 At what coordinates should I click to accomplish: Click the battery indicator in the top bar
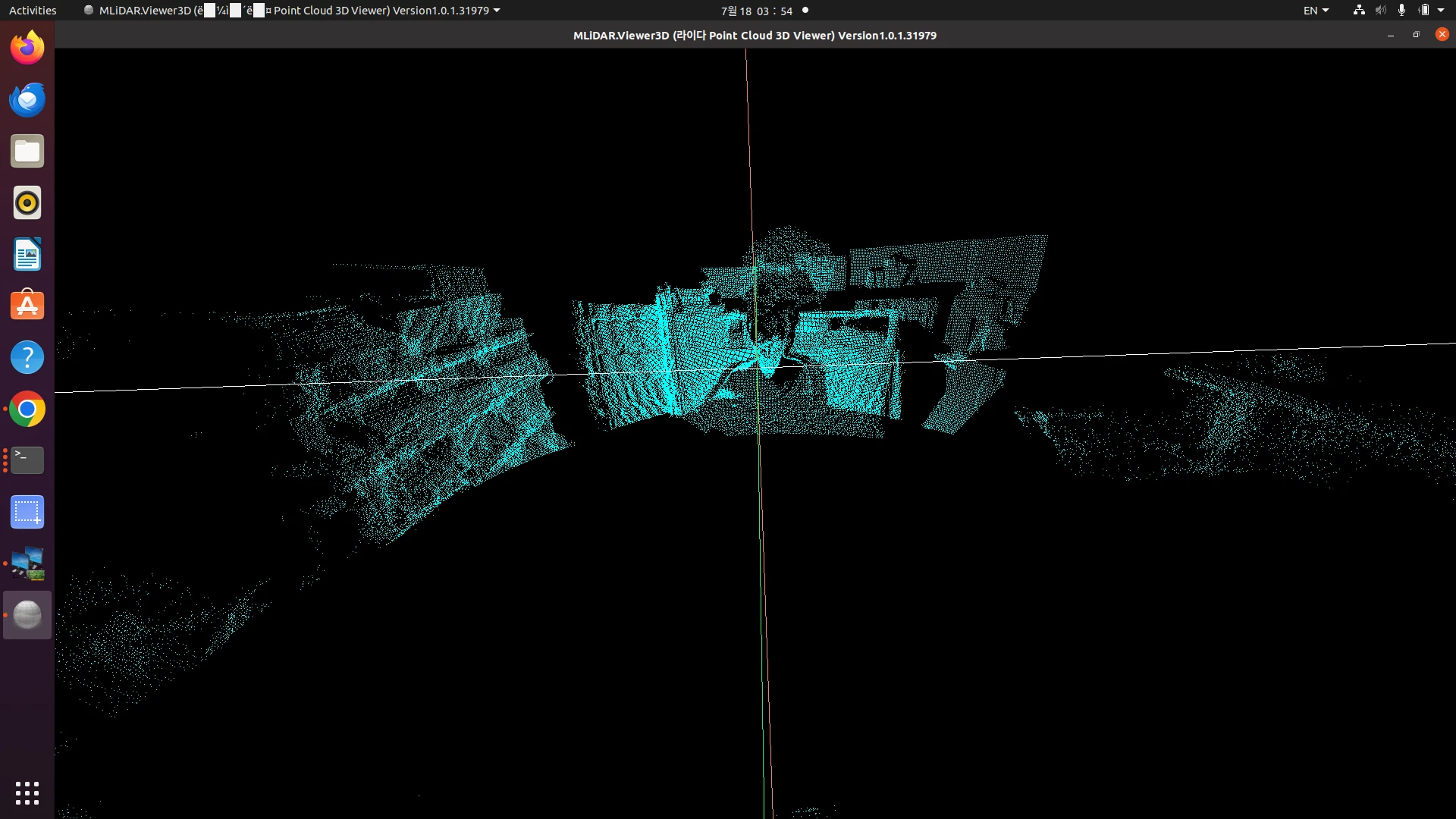pos(1423,11)
